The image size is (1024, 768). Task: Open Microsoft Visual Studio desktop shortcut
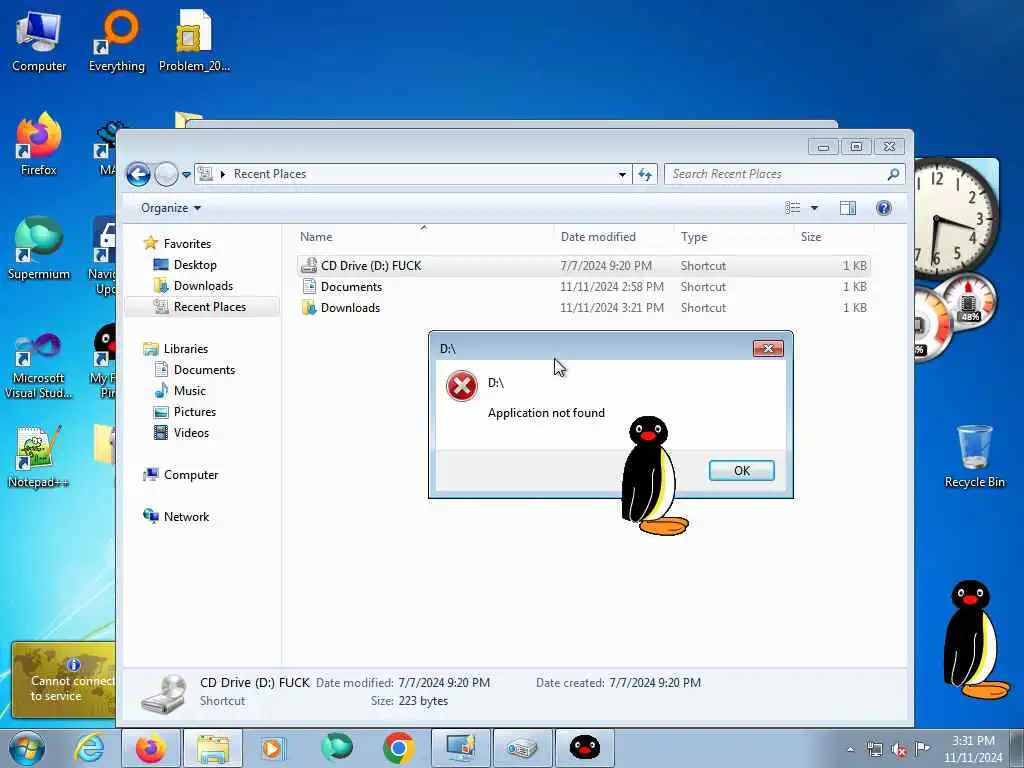tap(39, 366)
